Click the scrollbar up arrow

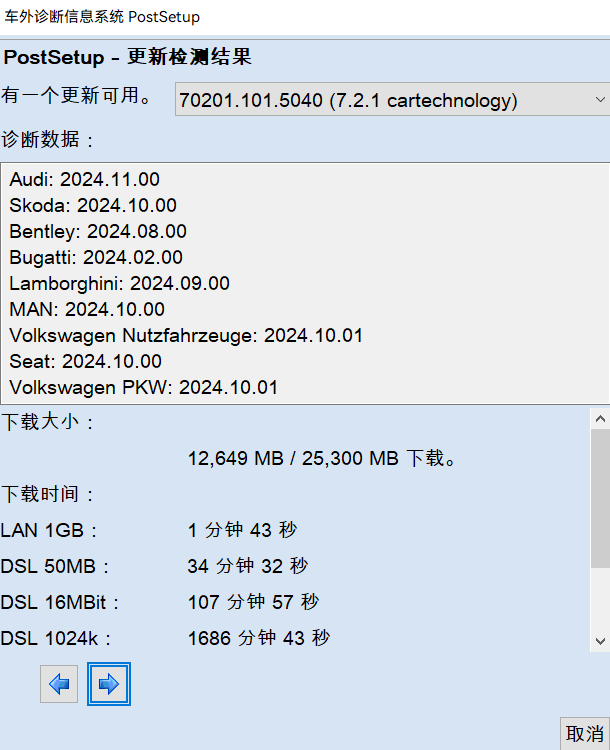tap(600, 419)
